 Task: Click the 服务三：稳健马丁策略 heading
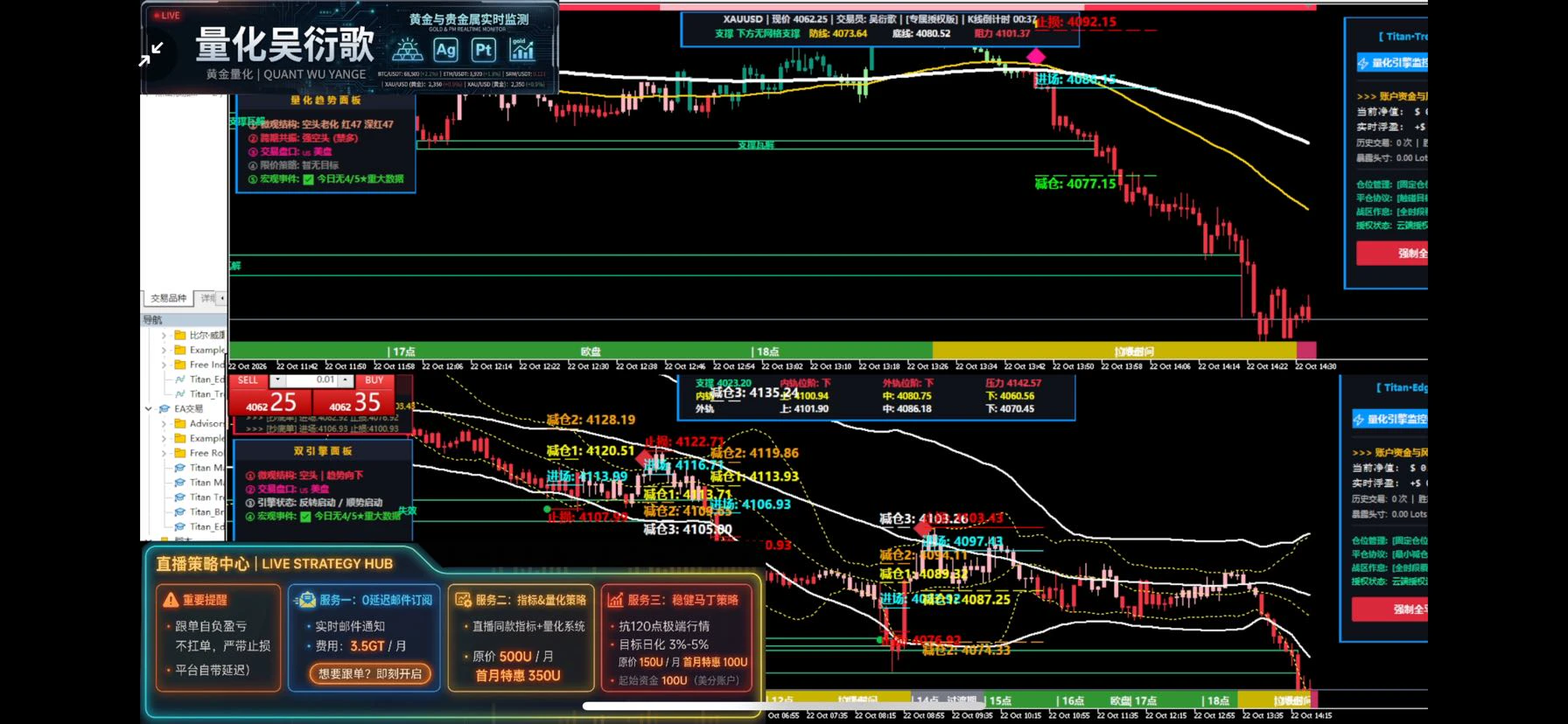pyautogui.click(x=682, y=600)
